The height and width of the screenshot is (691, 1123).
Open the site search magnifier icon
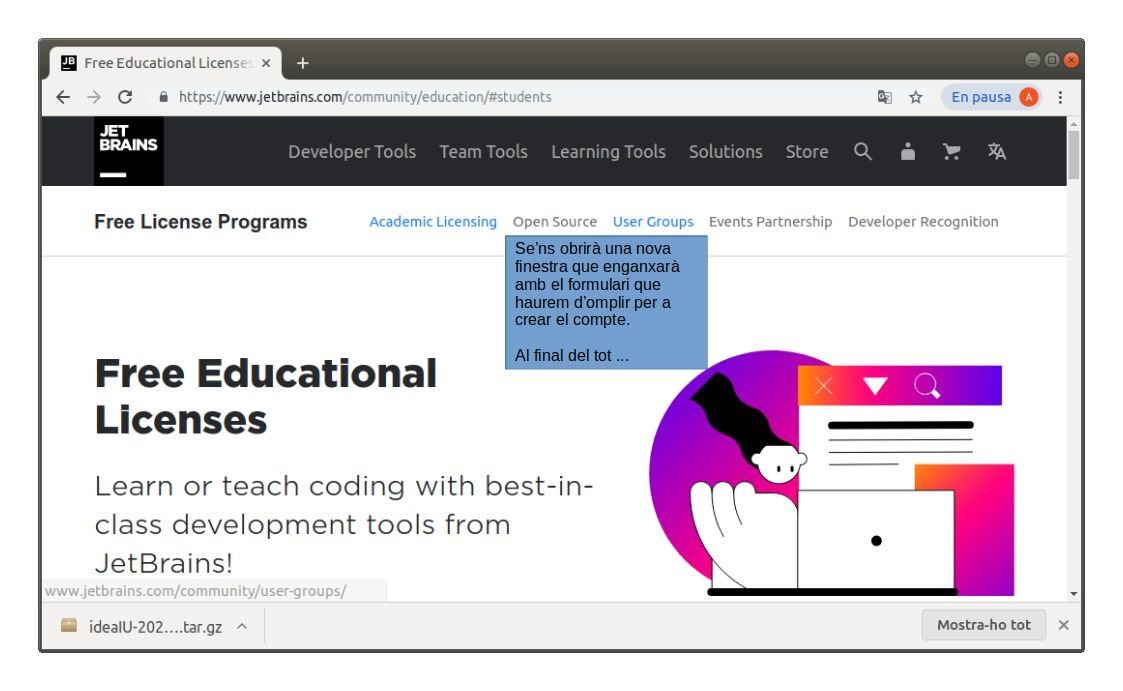pos(863,151)
